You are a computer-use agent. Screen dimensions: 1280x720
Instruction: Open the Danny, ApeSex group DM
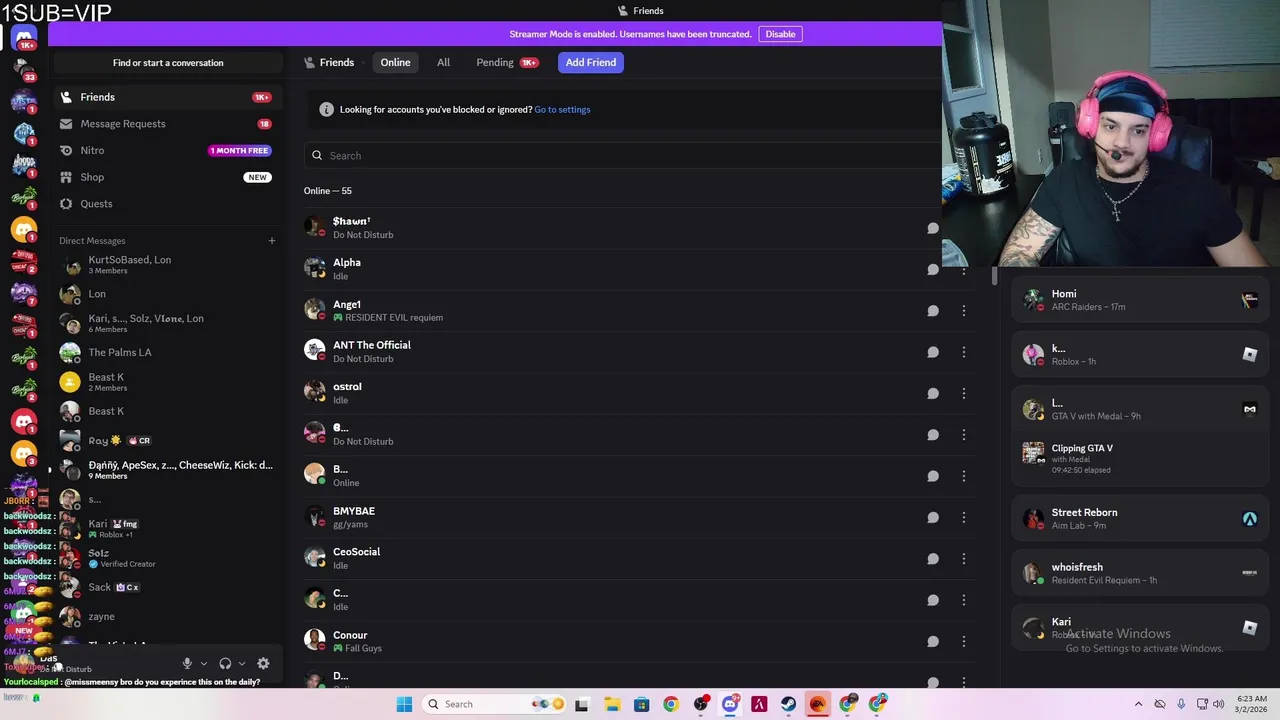click(x=167, y=470)
